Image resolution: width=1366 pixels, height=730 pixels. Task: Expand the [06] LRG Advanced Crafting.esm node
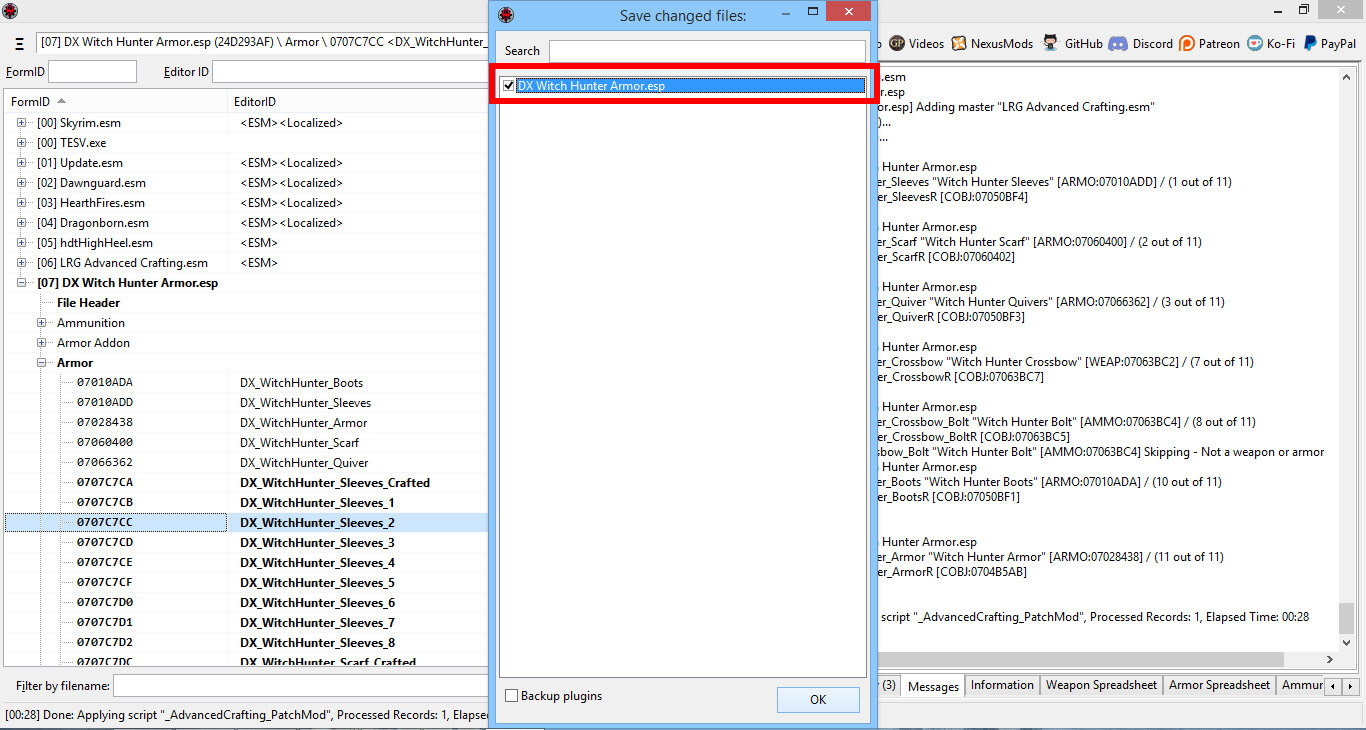coord(22,263)
